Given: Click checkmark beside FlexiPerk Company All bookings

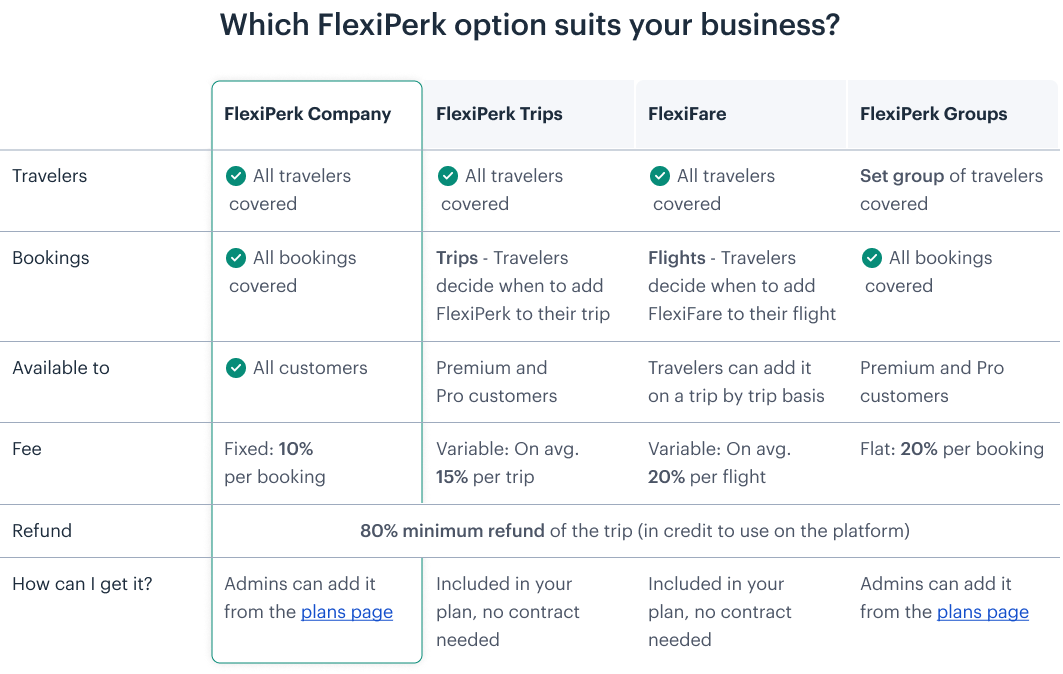Looking at the screenshot, I should 236,258.
